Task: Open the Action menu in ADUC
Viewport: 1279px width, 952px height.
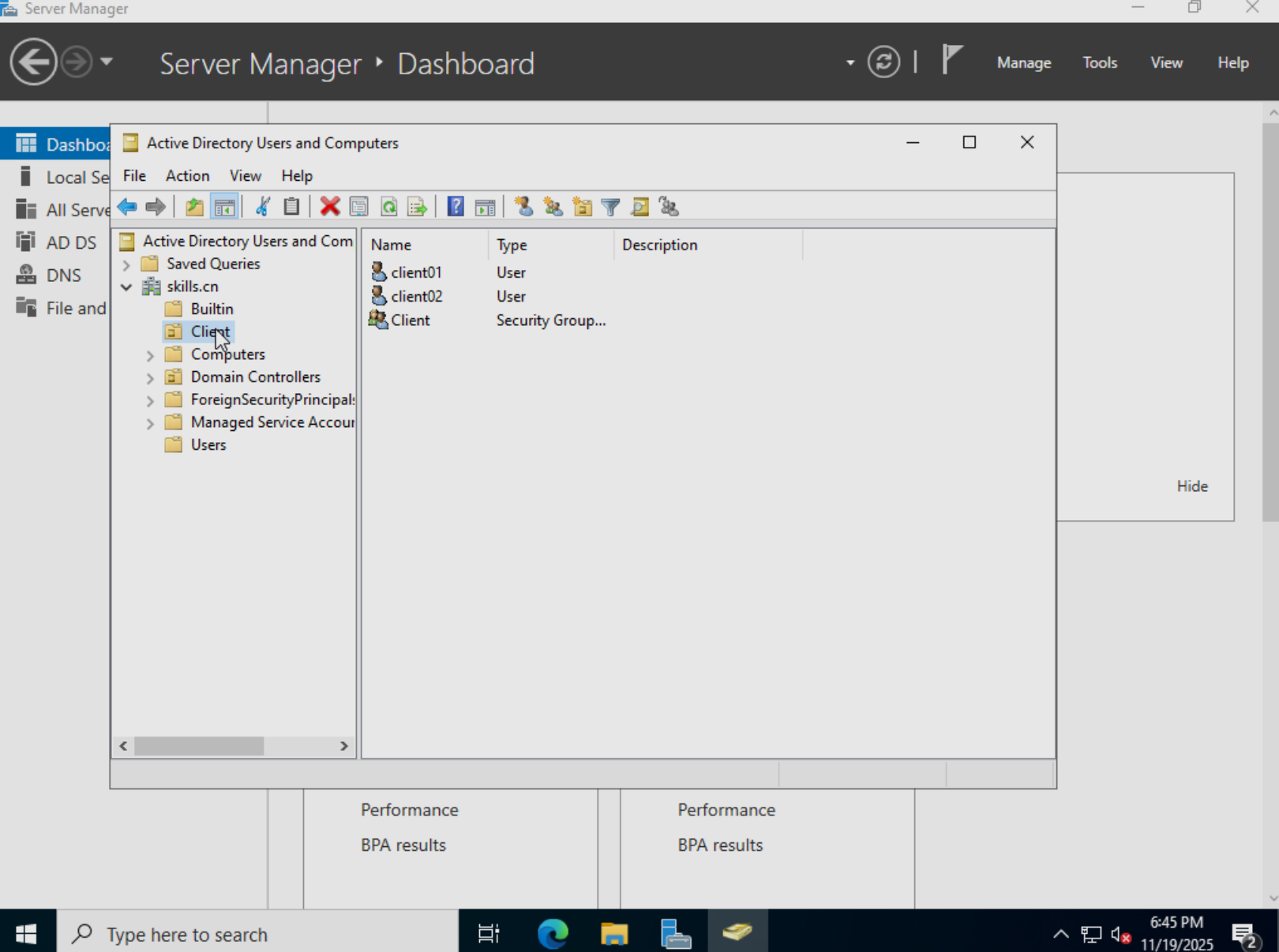Action: (187, 175)
